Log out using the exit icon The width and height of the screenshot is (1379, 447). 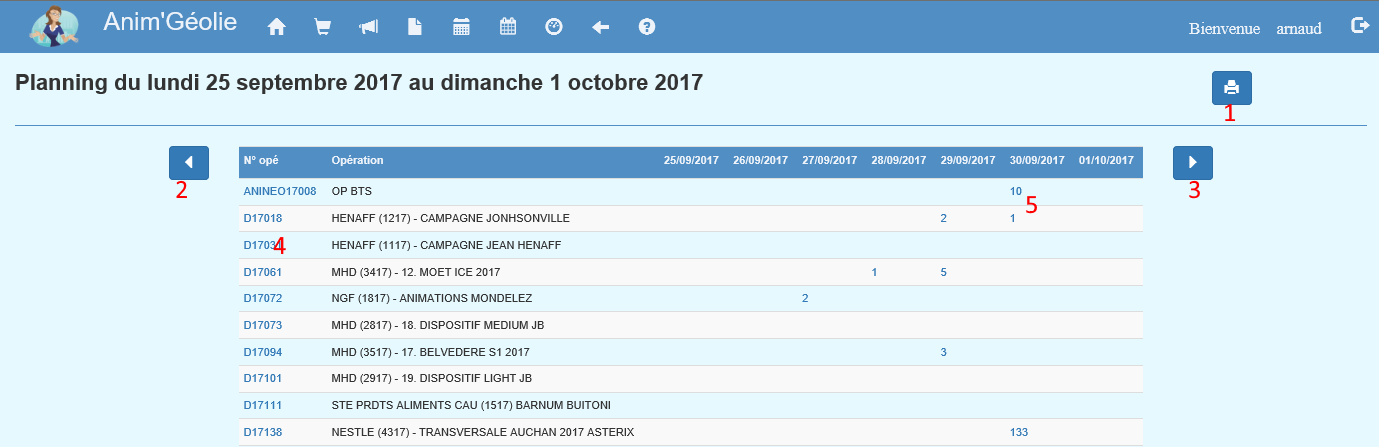[x=1359, y=26]
